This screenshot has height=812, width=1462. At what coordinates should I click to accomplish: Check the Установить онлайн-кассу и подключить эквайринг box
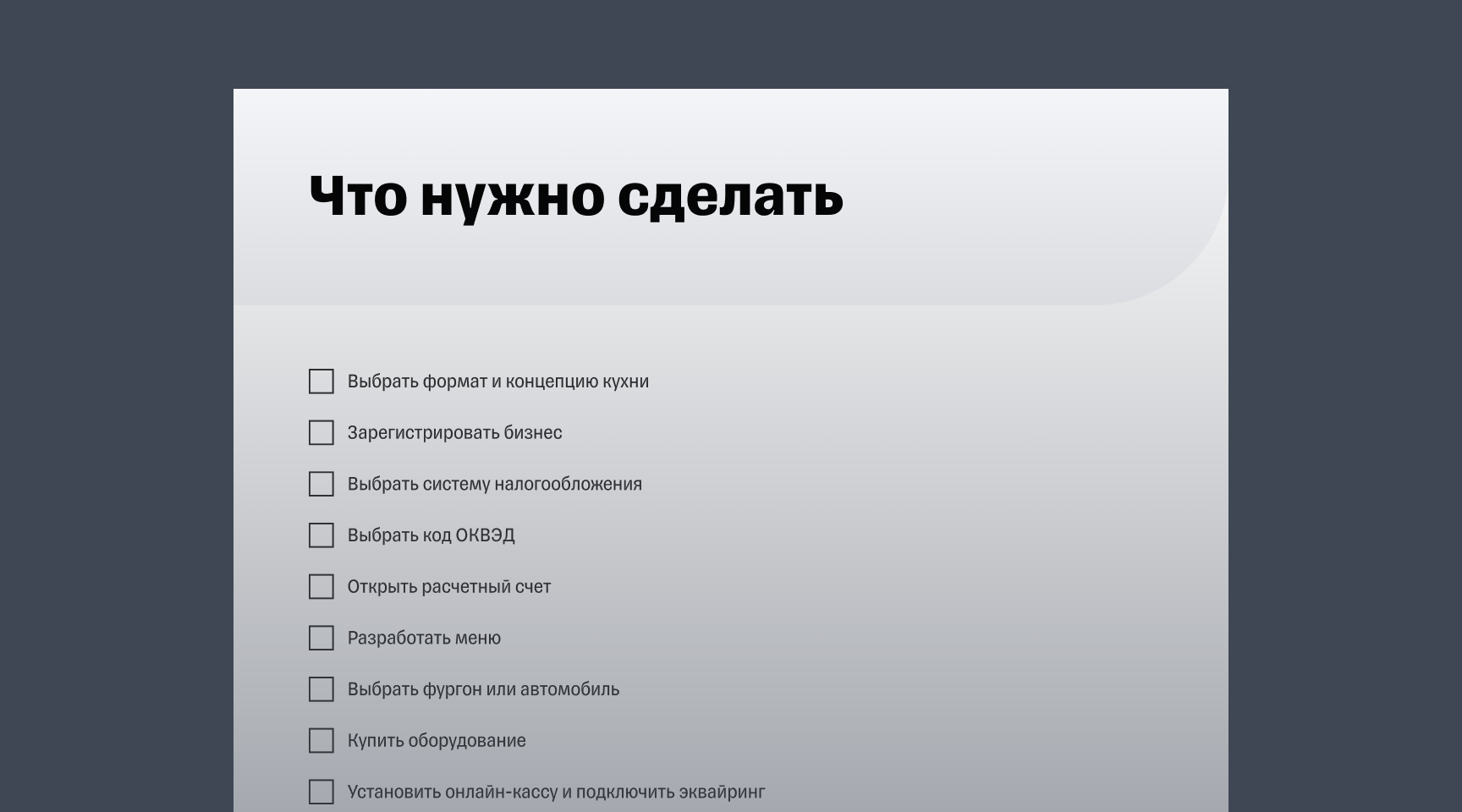coord(322,792)
